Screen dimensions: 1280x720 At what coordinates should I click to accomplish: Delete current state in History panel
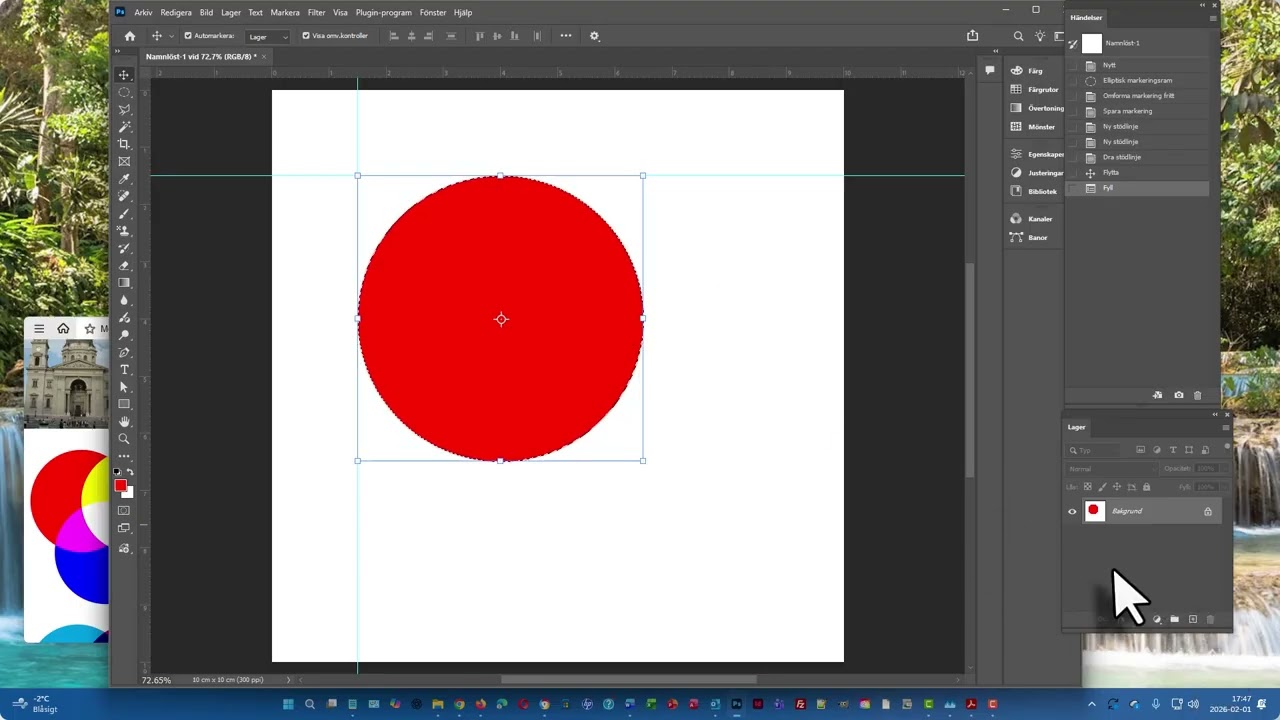point(1198,396)
